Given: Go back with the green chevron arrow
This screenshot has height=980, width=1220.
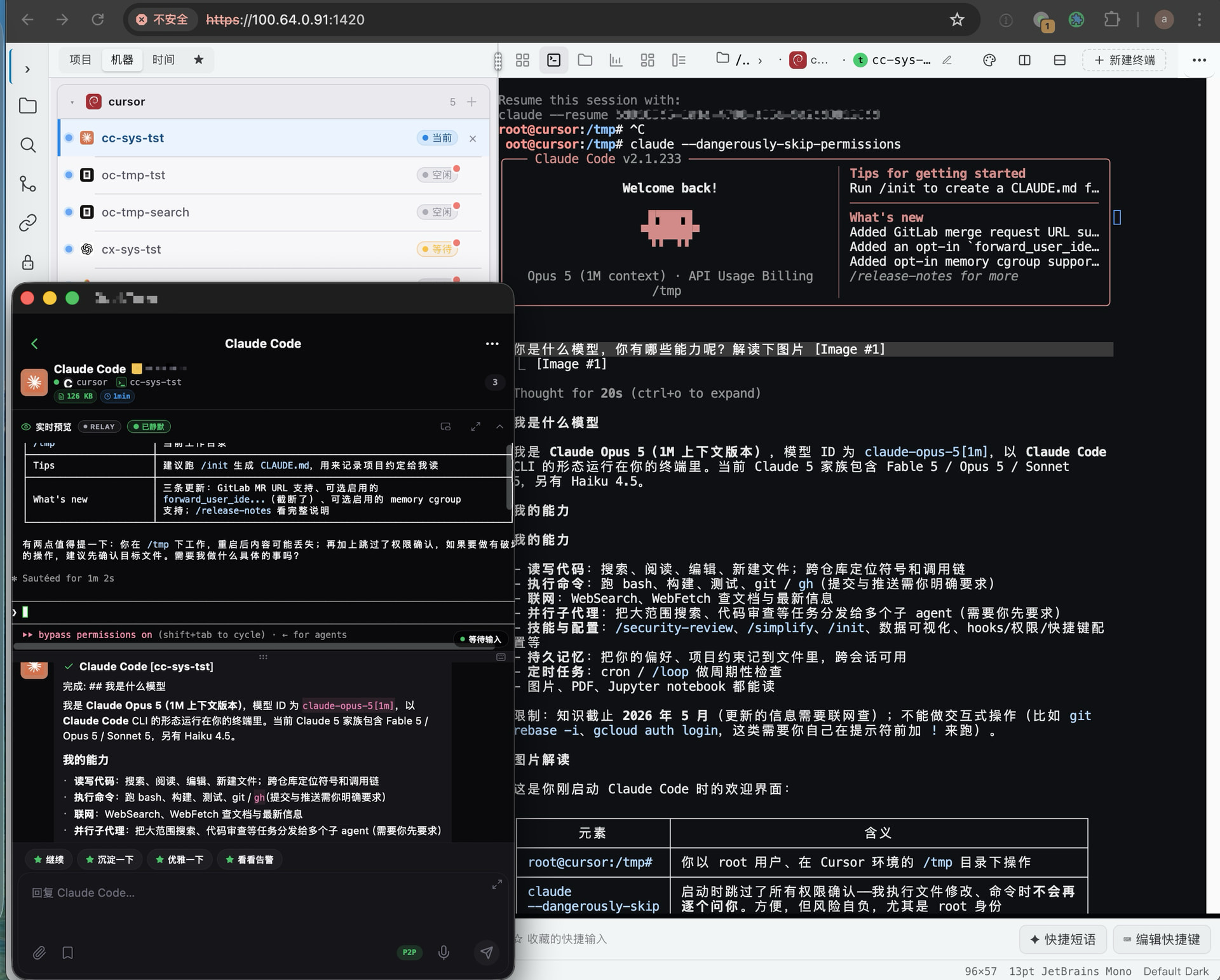Looking at the screenshot, I should pyautogui.click(x=34, y=344).
